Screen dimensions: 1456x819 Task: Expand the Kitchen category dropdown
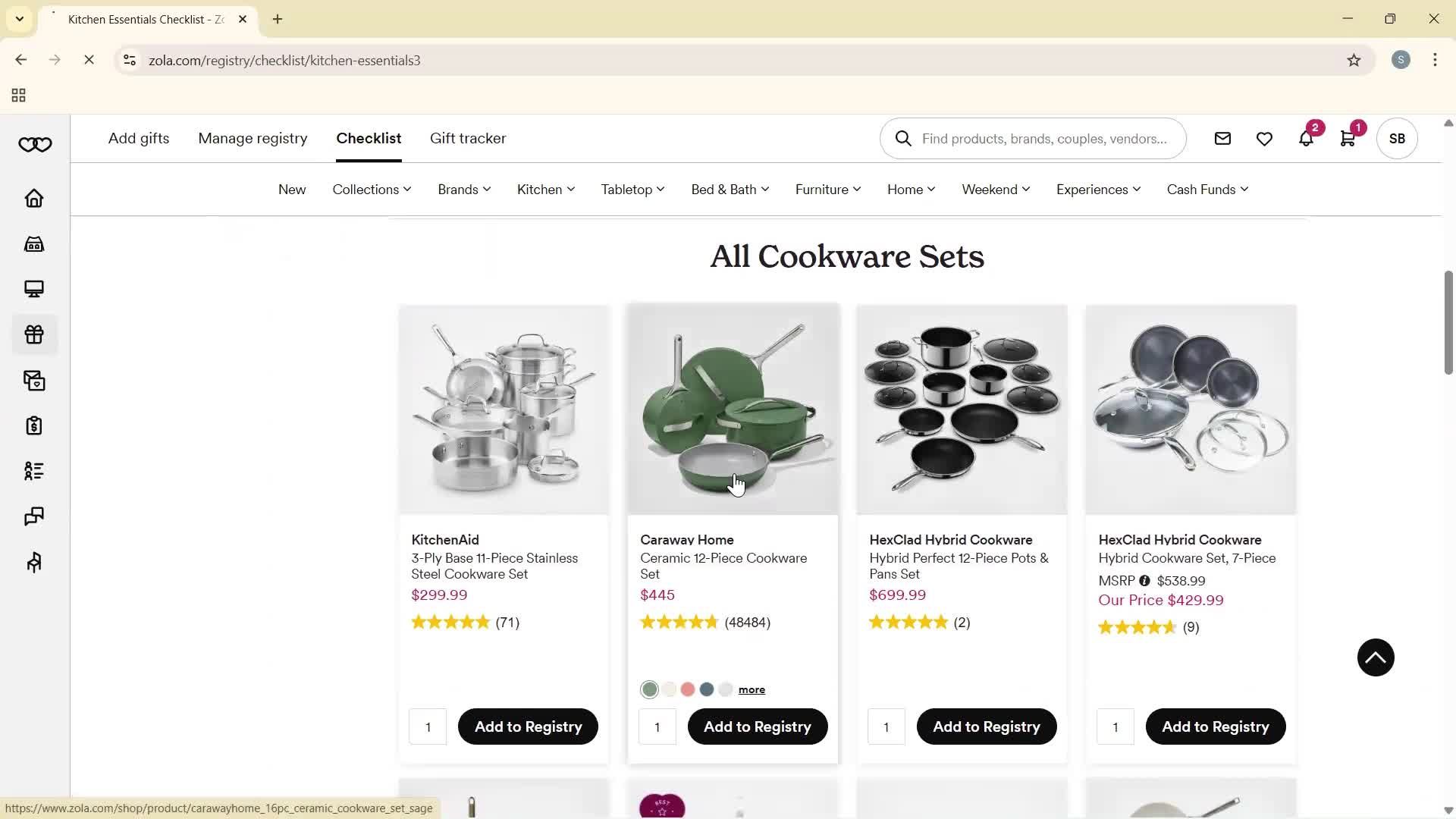[545, 190]
